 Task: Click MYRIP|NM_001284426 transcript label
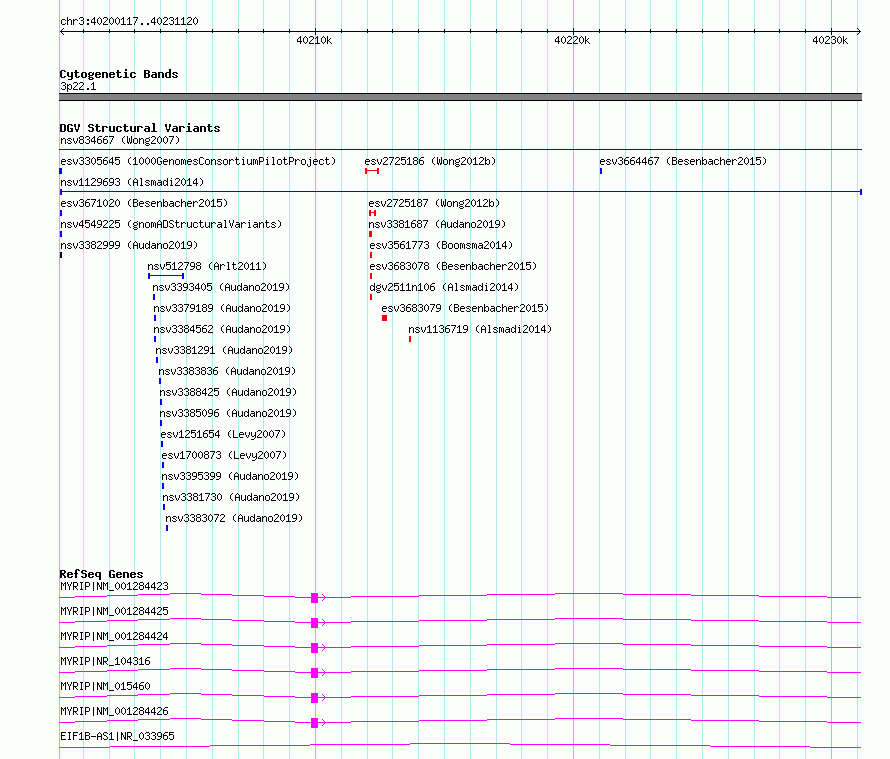tap(114, 711)
